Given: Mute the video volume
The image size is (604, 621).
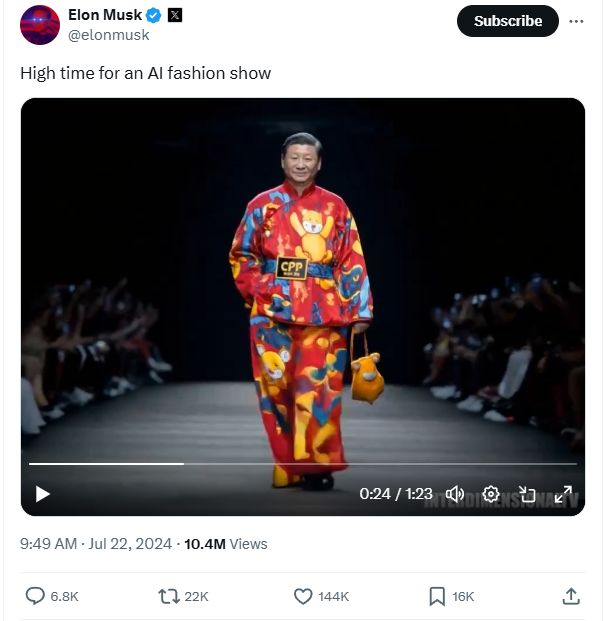Looking at the screenshot, I should coord(455,494).
